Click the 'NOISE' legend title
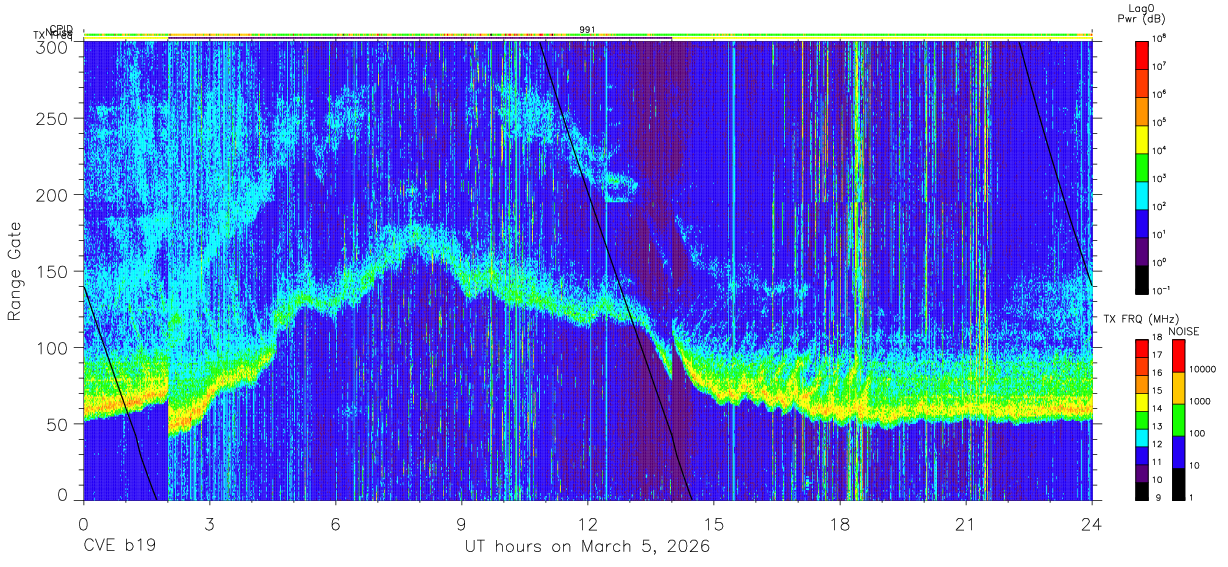Viewport: 1228px width, 567px height. tap(1183, 330)
